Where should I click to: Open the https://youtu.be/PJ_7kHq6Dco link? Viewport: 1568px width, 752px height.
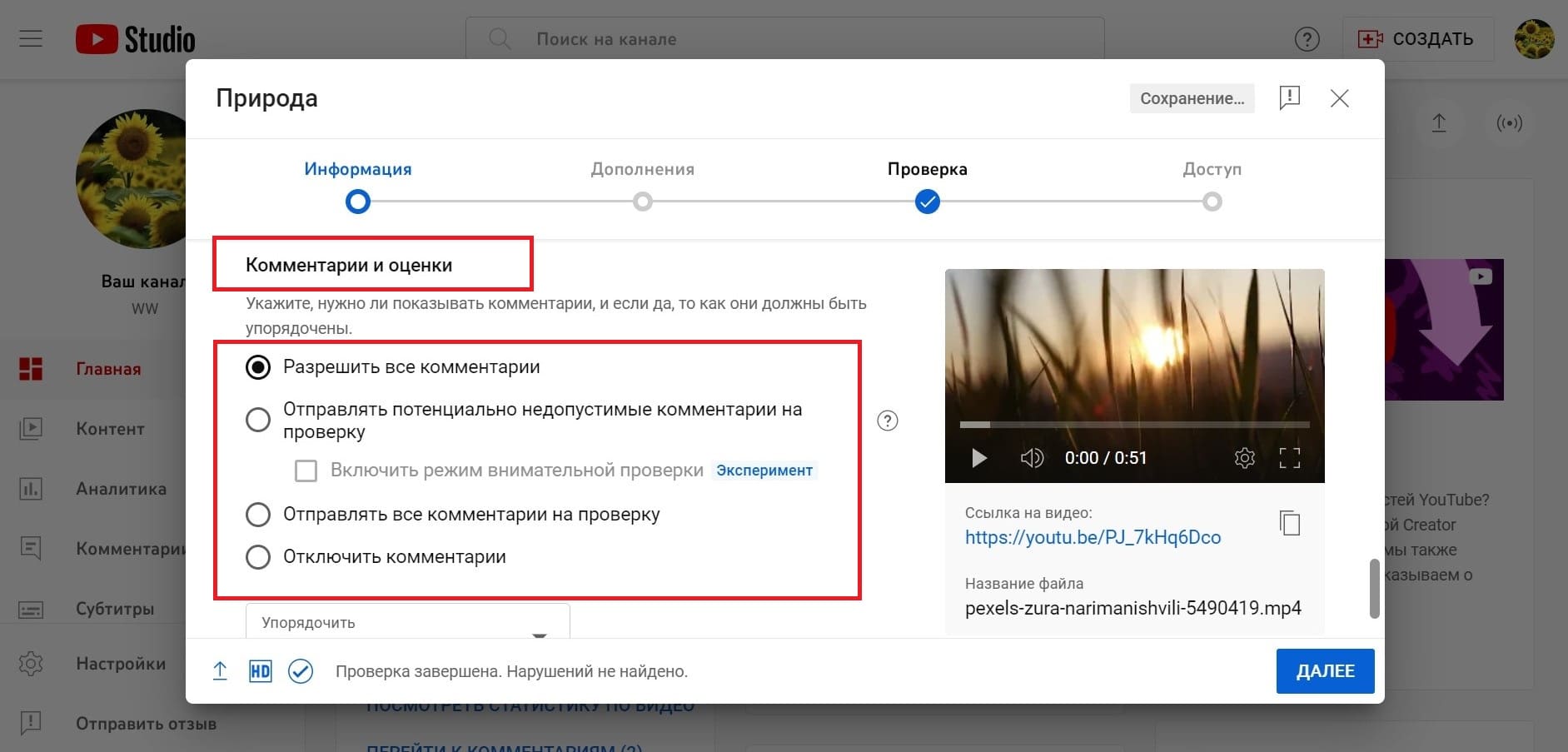[x=1093, y=537]
